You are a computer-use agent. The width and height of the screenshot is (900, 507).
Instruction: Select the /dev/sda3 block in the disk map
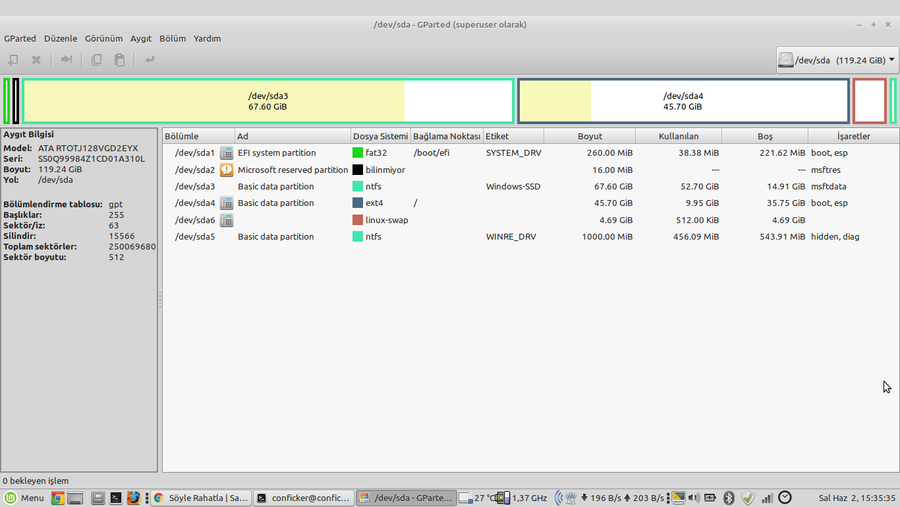pos(268,101)
